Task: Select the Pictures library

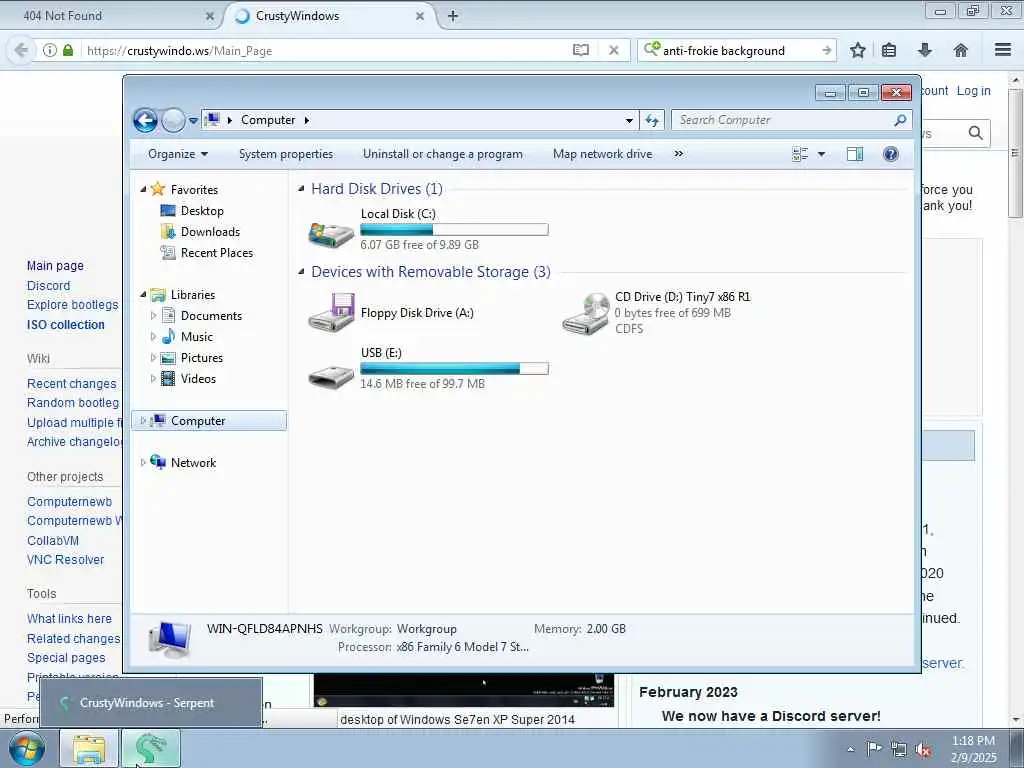Action: click(202, 358)
